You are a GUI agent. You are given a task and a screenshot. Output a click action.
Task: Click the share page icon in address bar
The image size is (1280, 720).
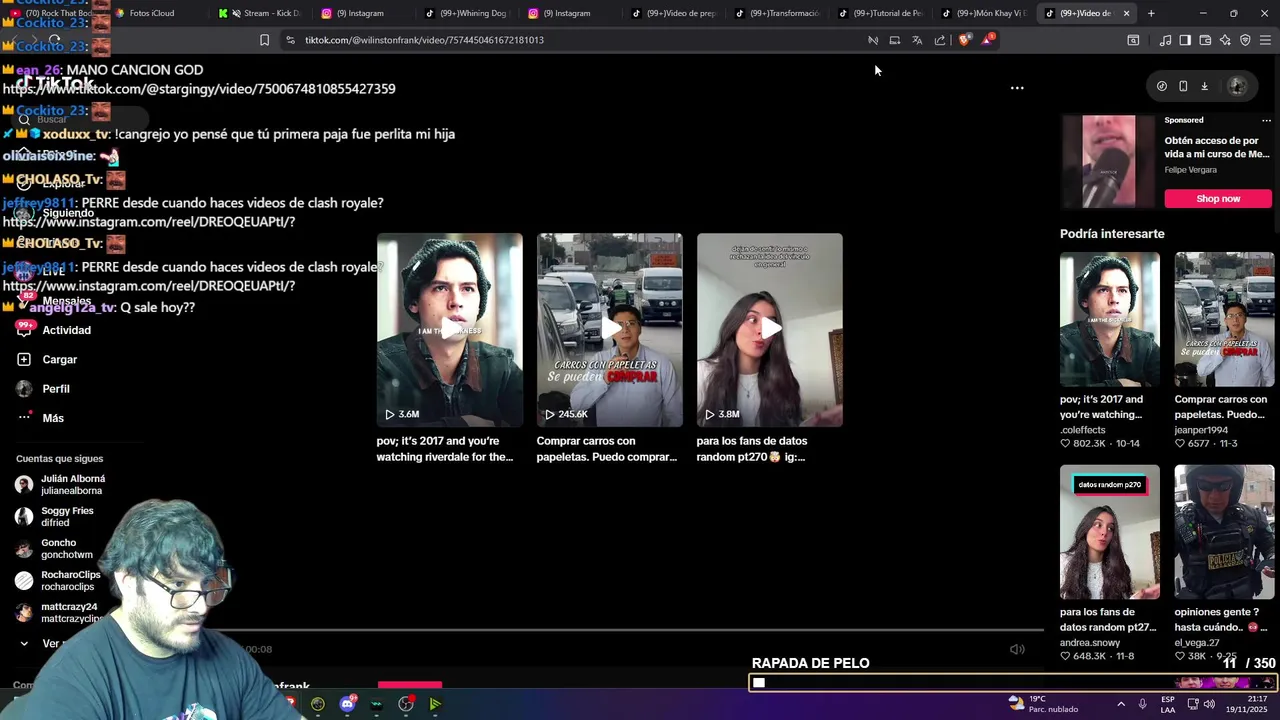[940, 40]
